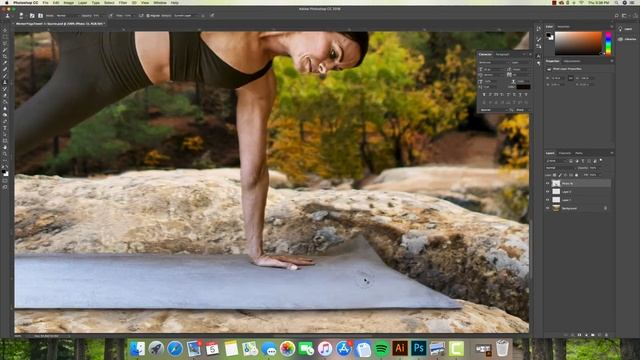Viewport: 640px width, 360px height.
Task: Open the Filter menu
Action: pos(123,2)
